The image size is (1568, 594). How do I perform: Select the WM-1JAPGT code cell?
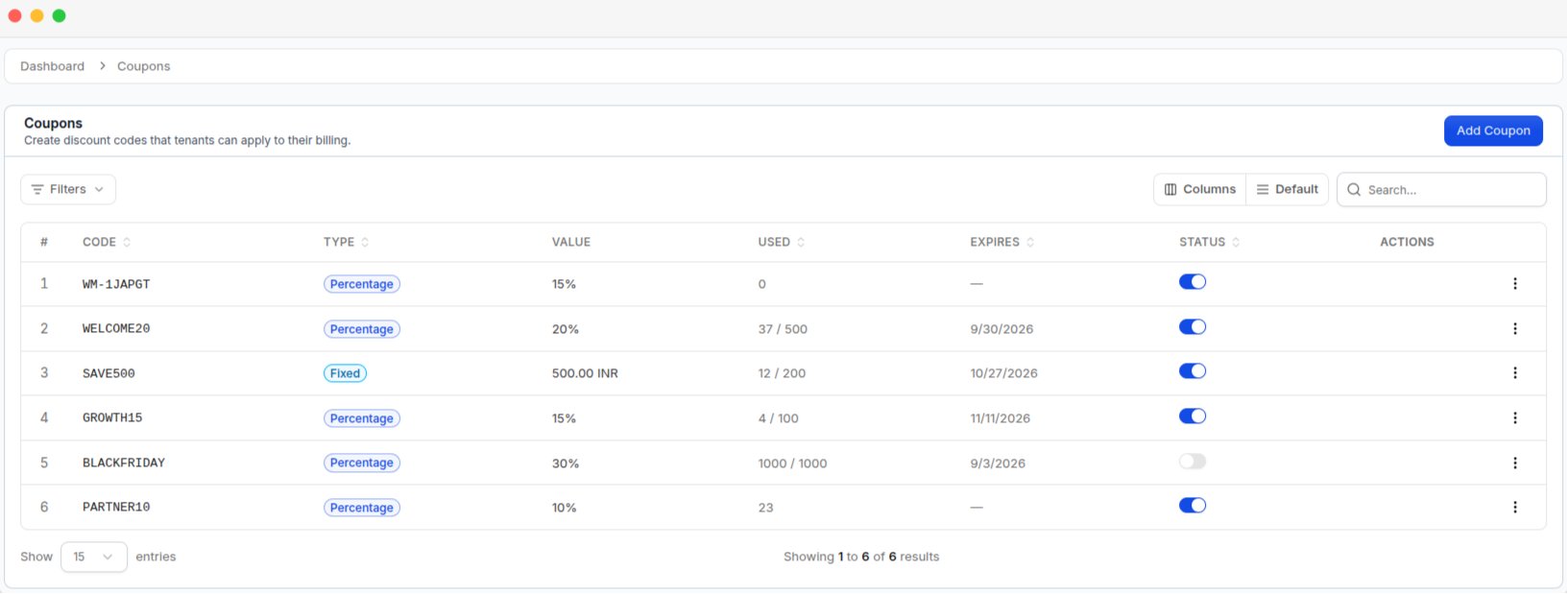[x=116, y=284]
